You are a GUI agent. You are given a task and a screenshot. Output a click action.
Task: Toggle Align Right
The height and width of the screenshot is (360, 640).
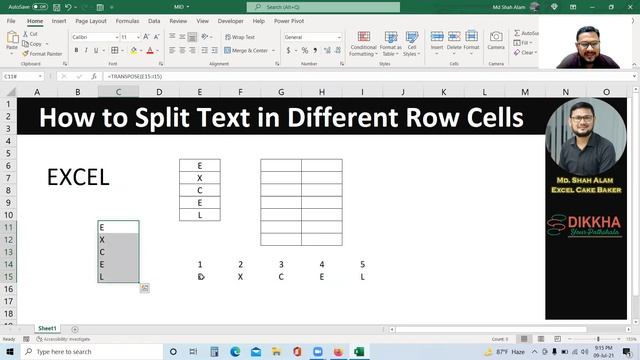(192, 50)
